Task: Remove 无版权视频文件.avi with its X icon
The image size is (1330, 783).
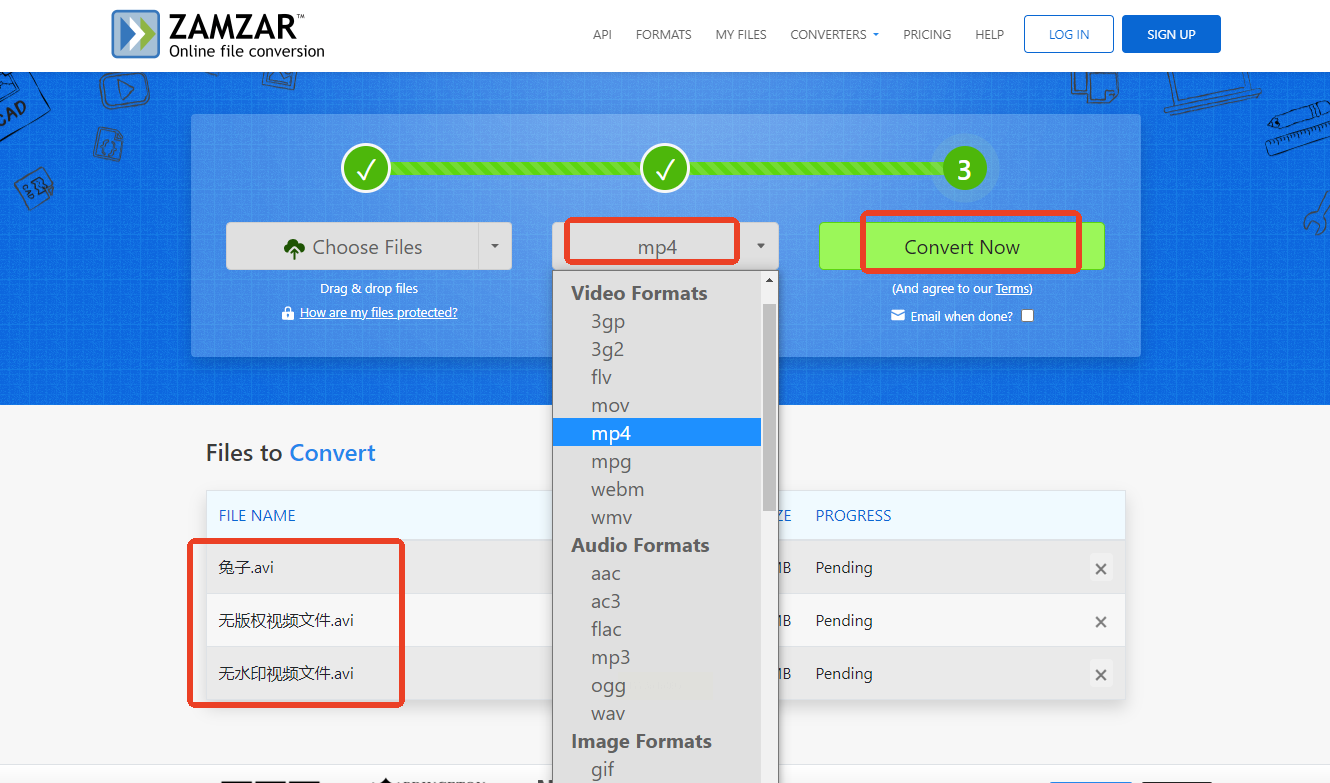Action: click(x=1101, y=621)
